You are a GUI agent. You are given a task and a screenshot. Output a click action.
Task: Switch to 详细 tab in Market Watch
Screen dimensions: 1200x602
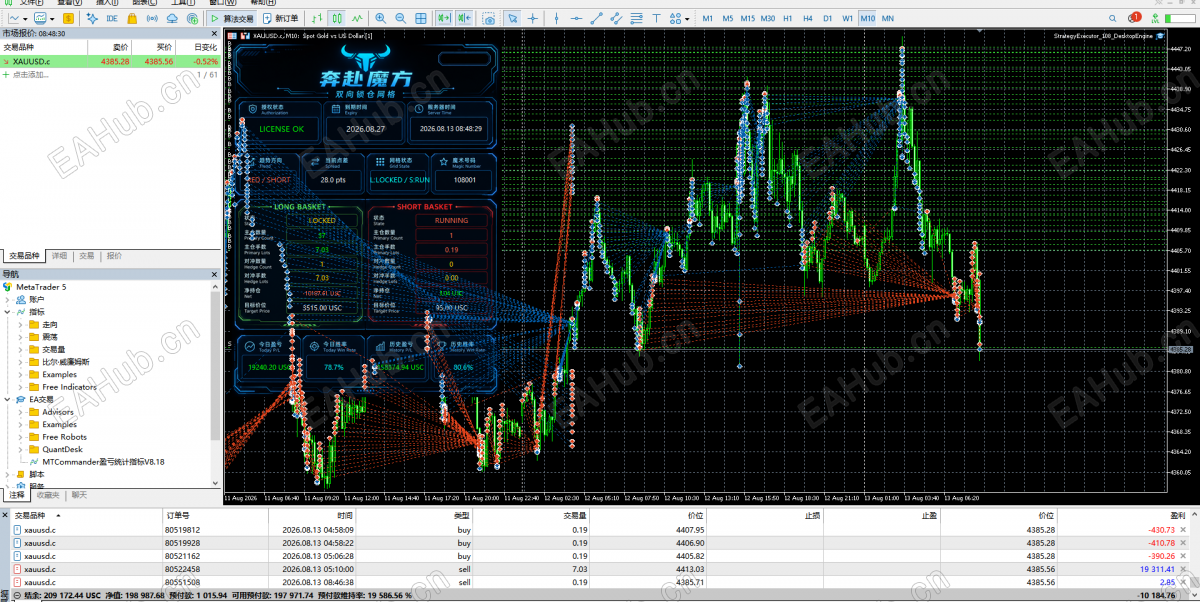(x=60, y=256)
